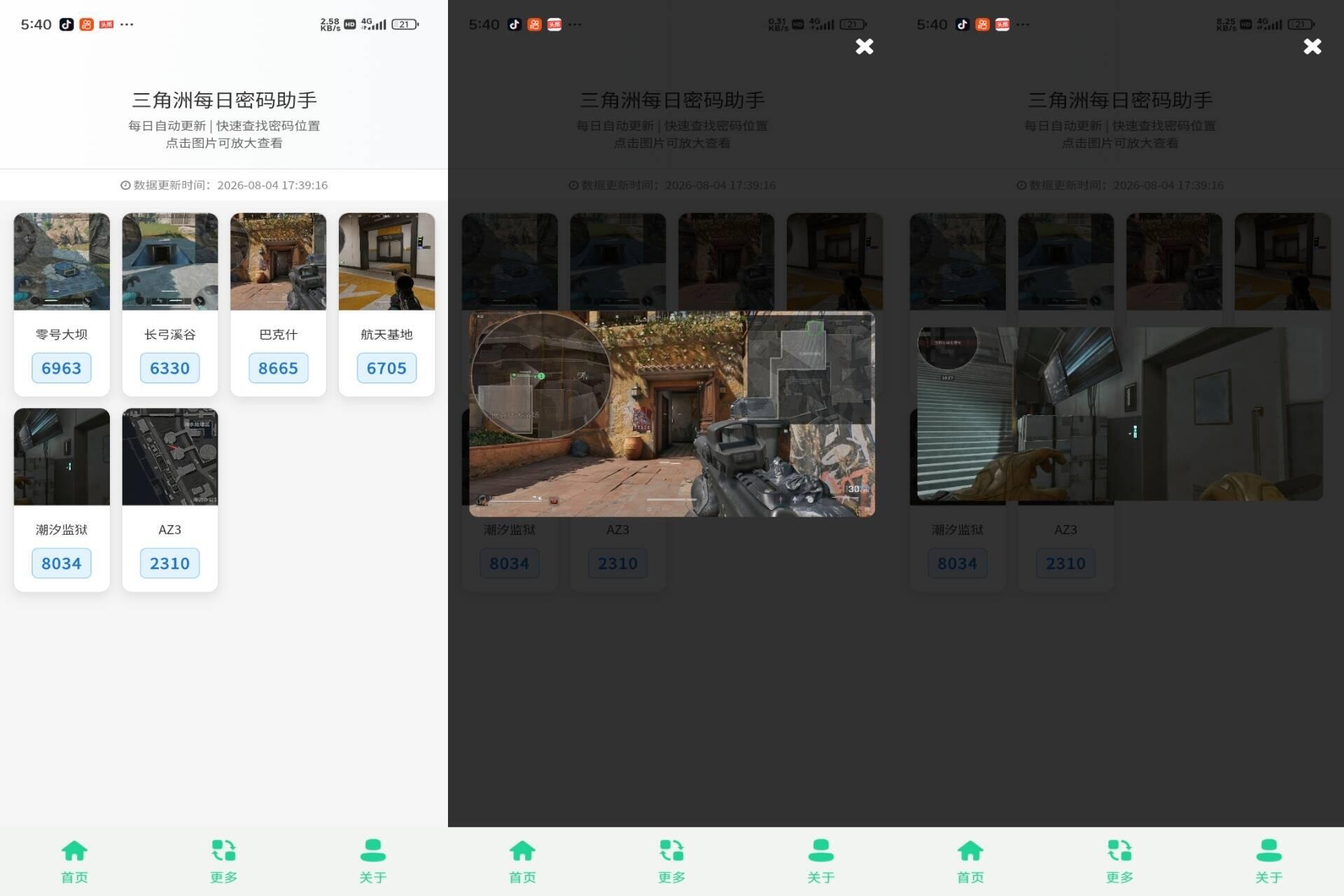
Task: Select the undimmed 6330 code for 长弓溪谷
Action: 170,368
